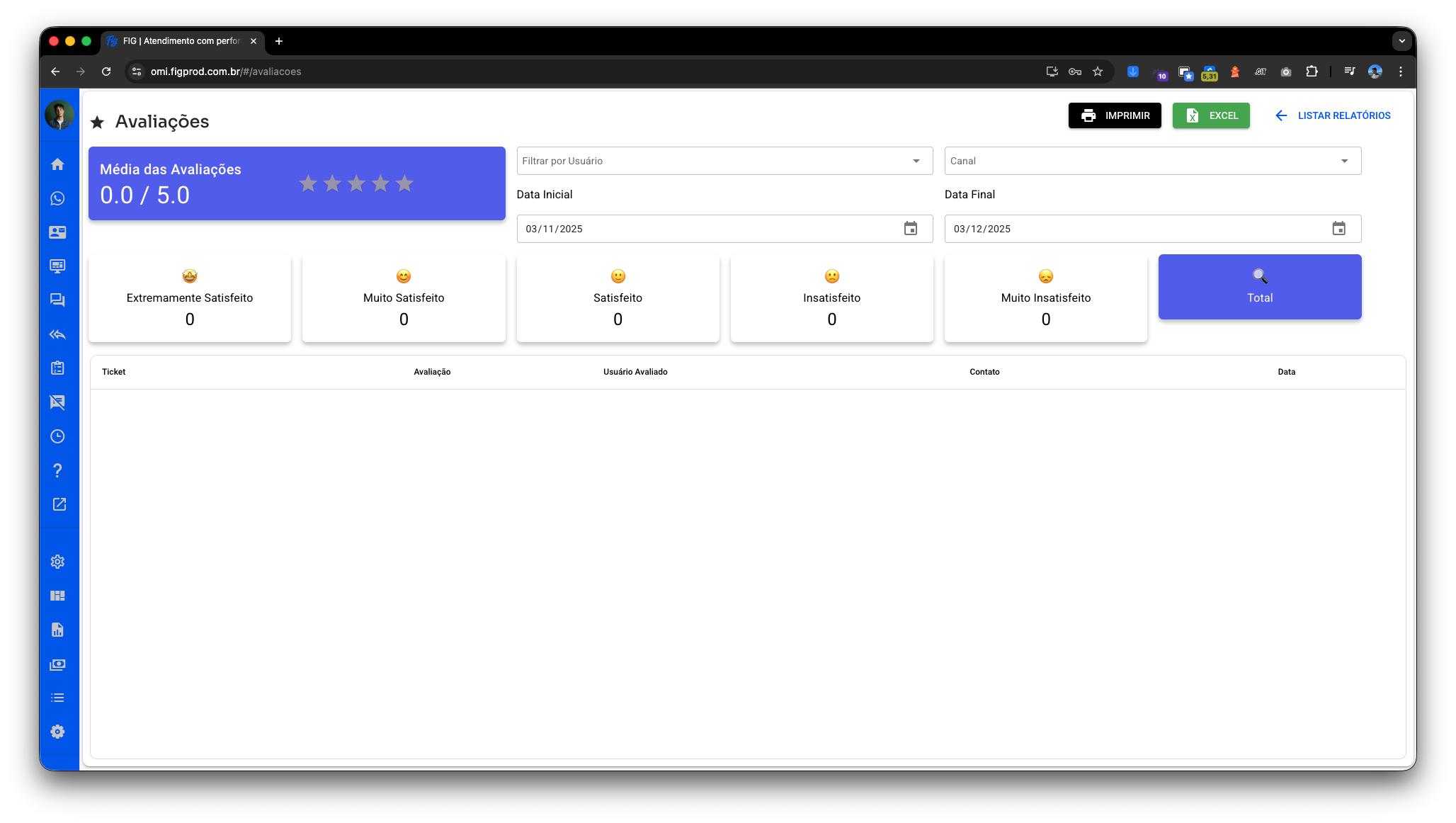The width and height of the screenshot is (1456, 823).
Task: Click the reply-all arrows sidebar icon
Action: (57, 334)
